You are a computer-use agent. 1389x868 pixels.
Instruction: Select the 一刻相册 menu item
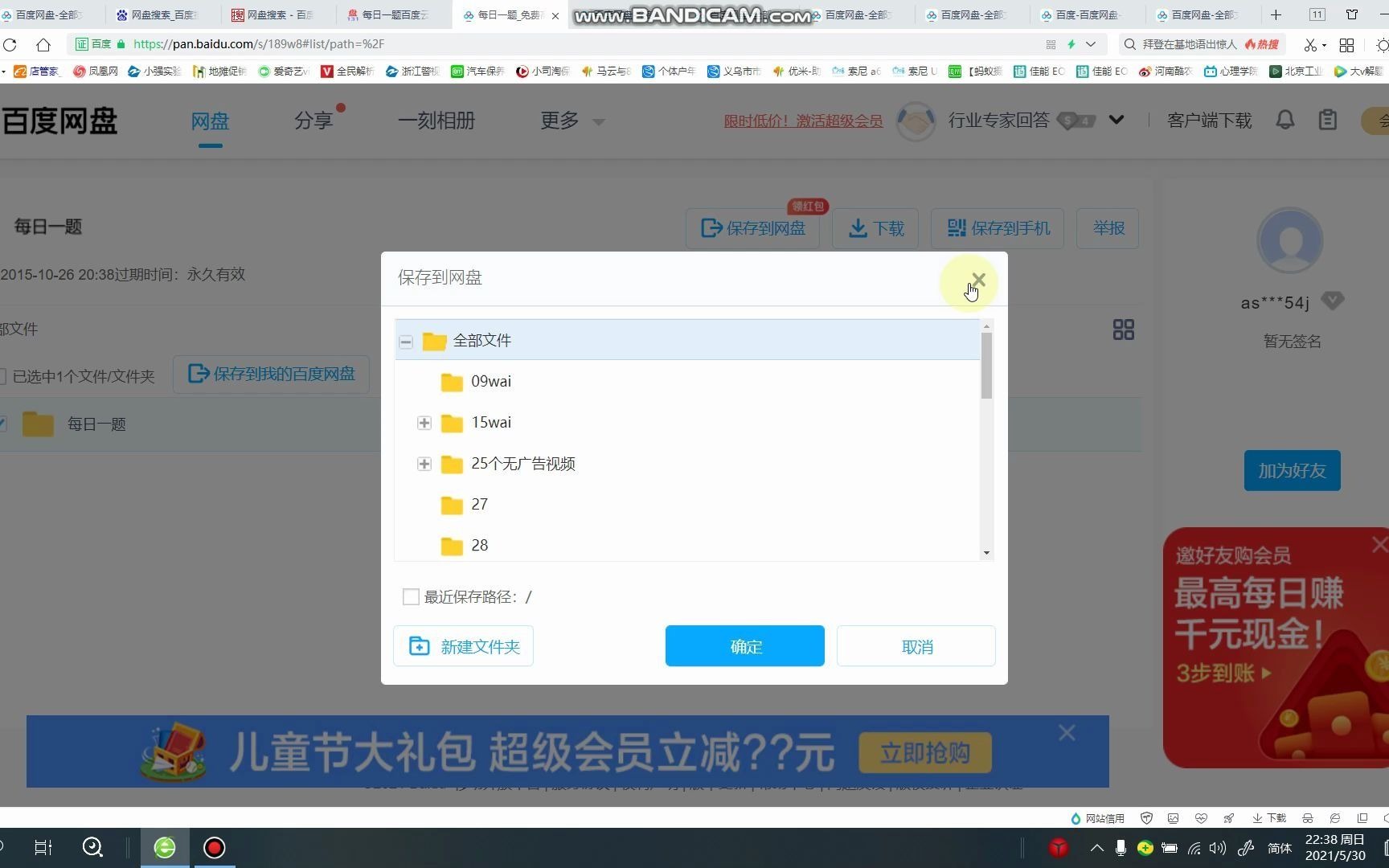(436, 121)
